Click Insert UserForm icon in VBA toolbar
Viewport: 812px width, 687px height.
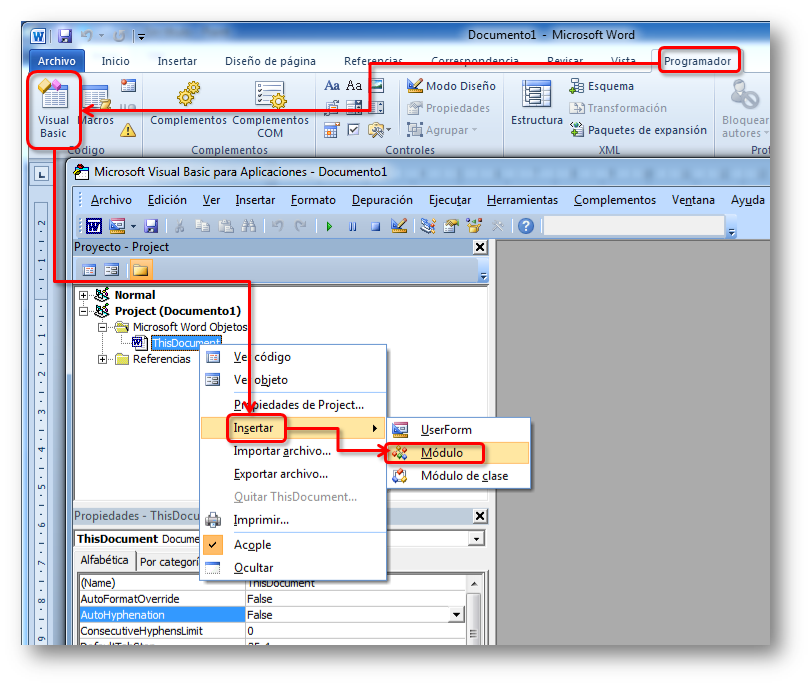point(117,226)
